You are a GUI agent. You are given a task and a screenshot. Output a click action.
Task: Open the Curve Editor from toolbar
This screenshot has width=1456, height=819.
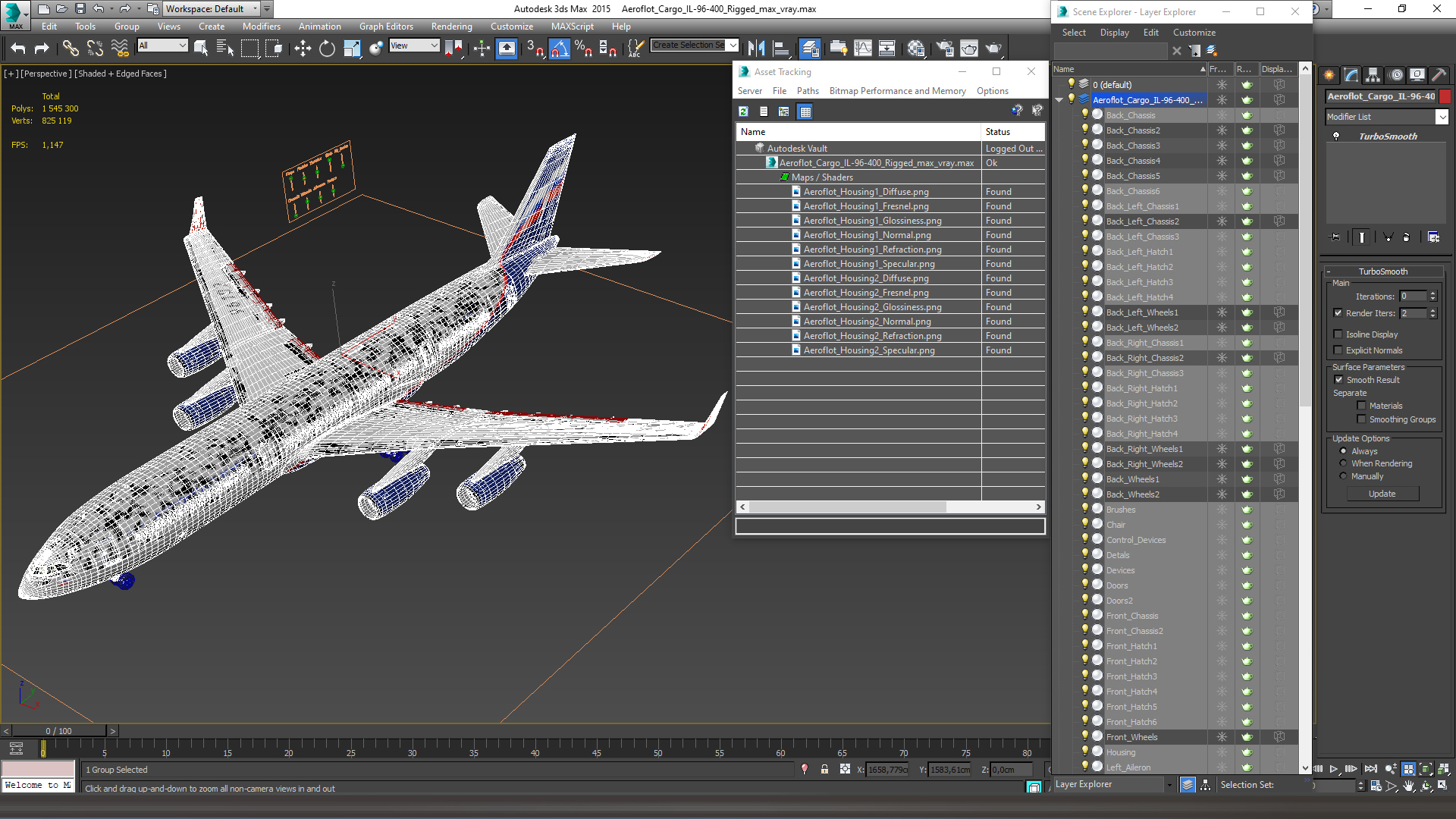pos(863,49)
